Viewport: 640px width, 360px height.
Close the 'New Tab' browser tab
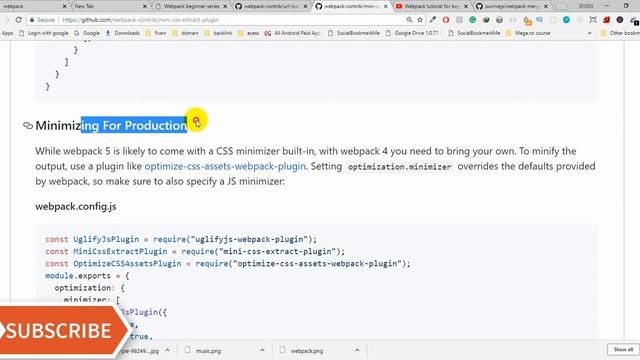pyautogui.click(x=144, y=6)
